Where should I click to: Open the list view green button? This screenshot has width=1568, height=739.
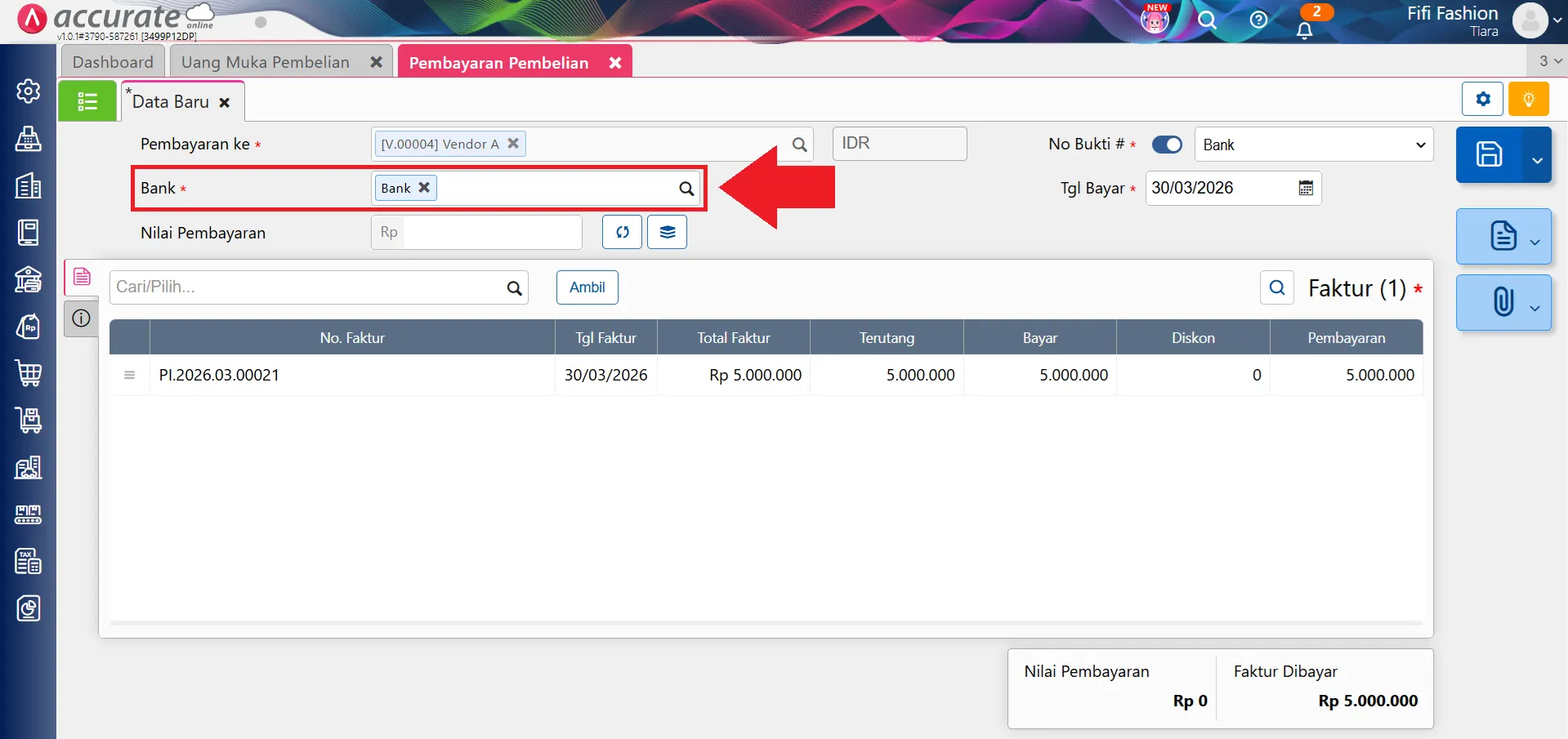click(87, 101)
